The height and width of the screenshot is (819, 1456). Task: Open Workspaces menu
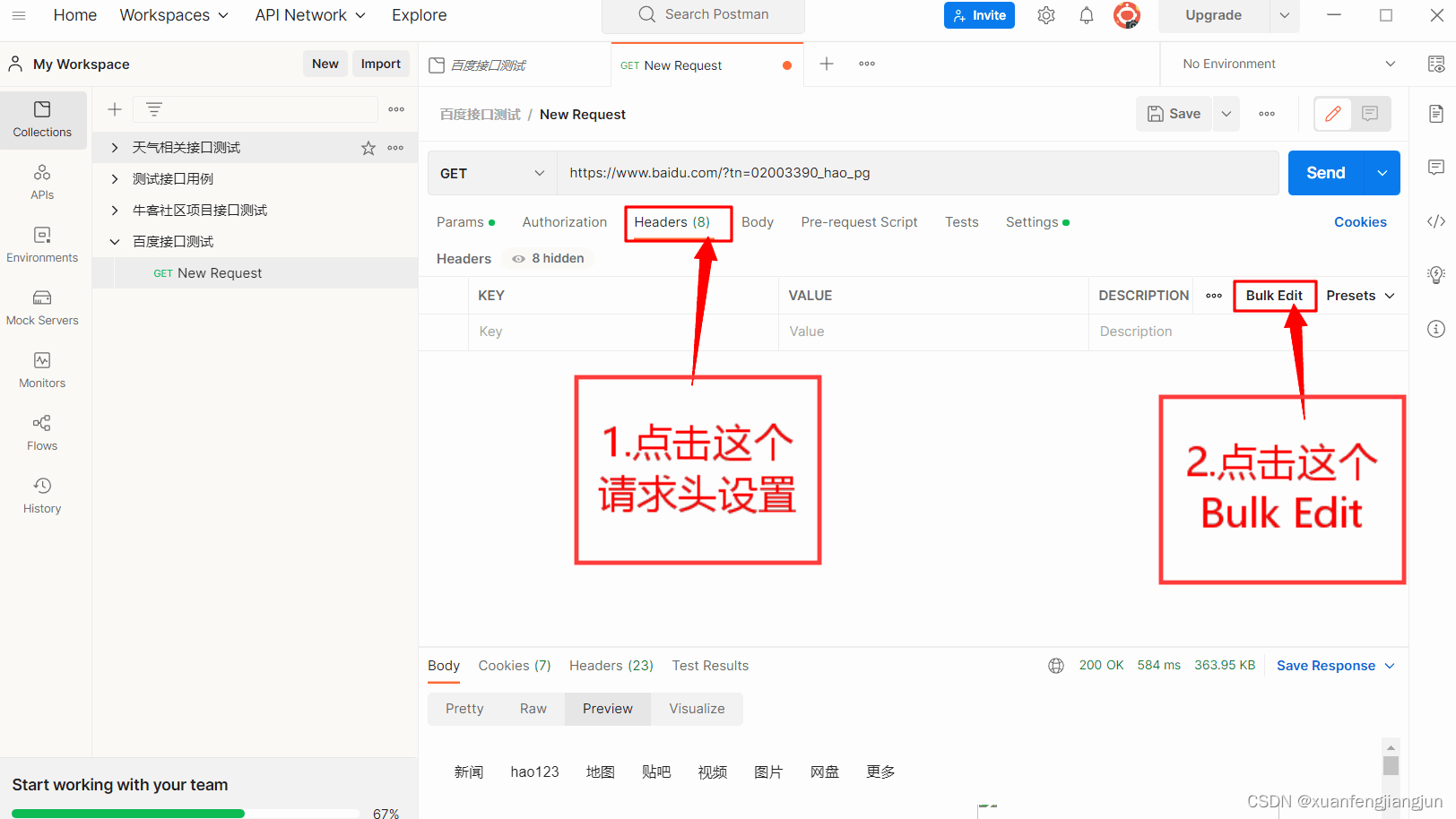174,15
